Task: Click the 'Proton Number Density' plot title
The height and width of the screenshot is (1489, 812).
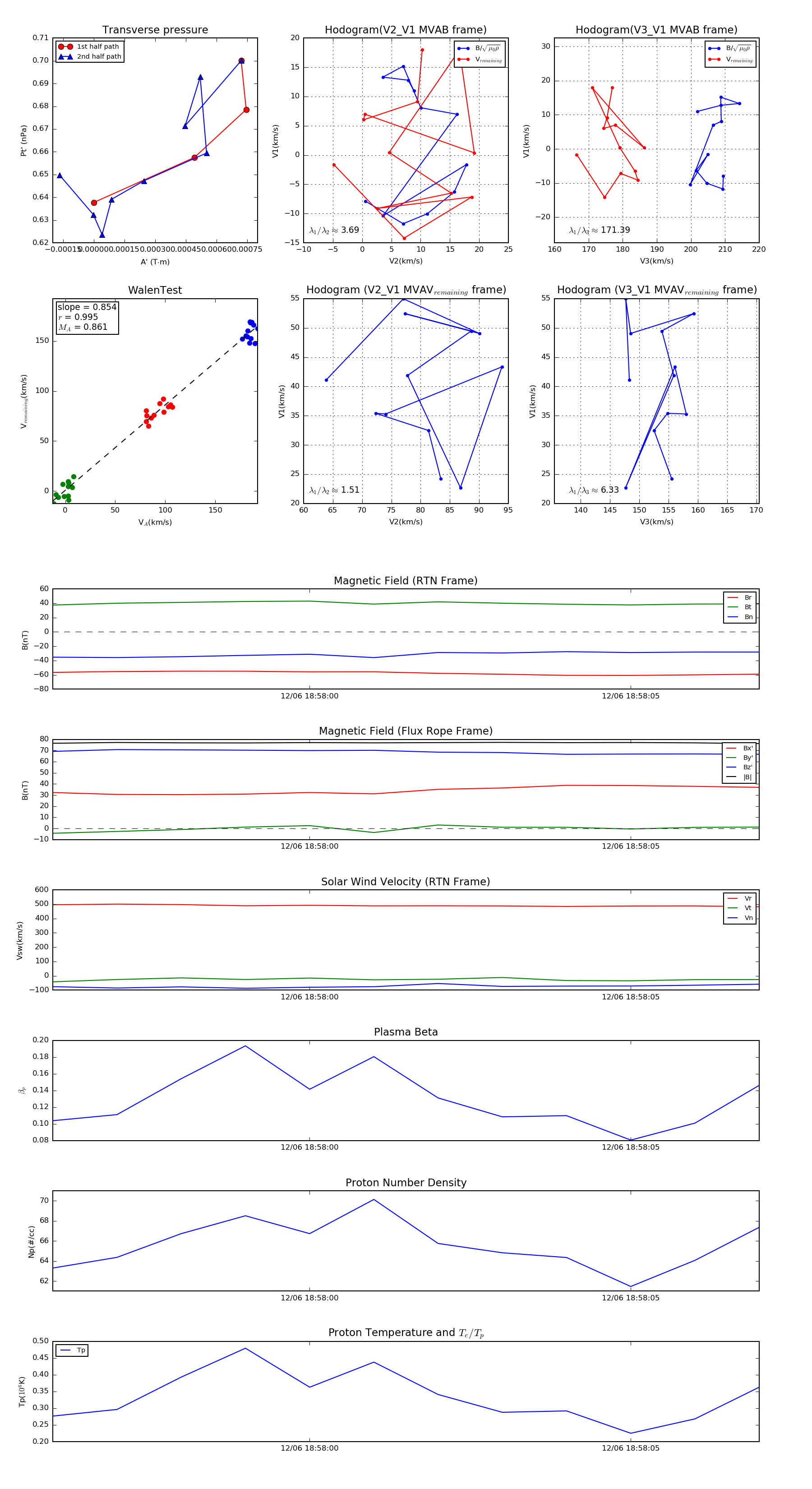Action: coord(406,1183)
